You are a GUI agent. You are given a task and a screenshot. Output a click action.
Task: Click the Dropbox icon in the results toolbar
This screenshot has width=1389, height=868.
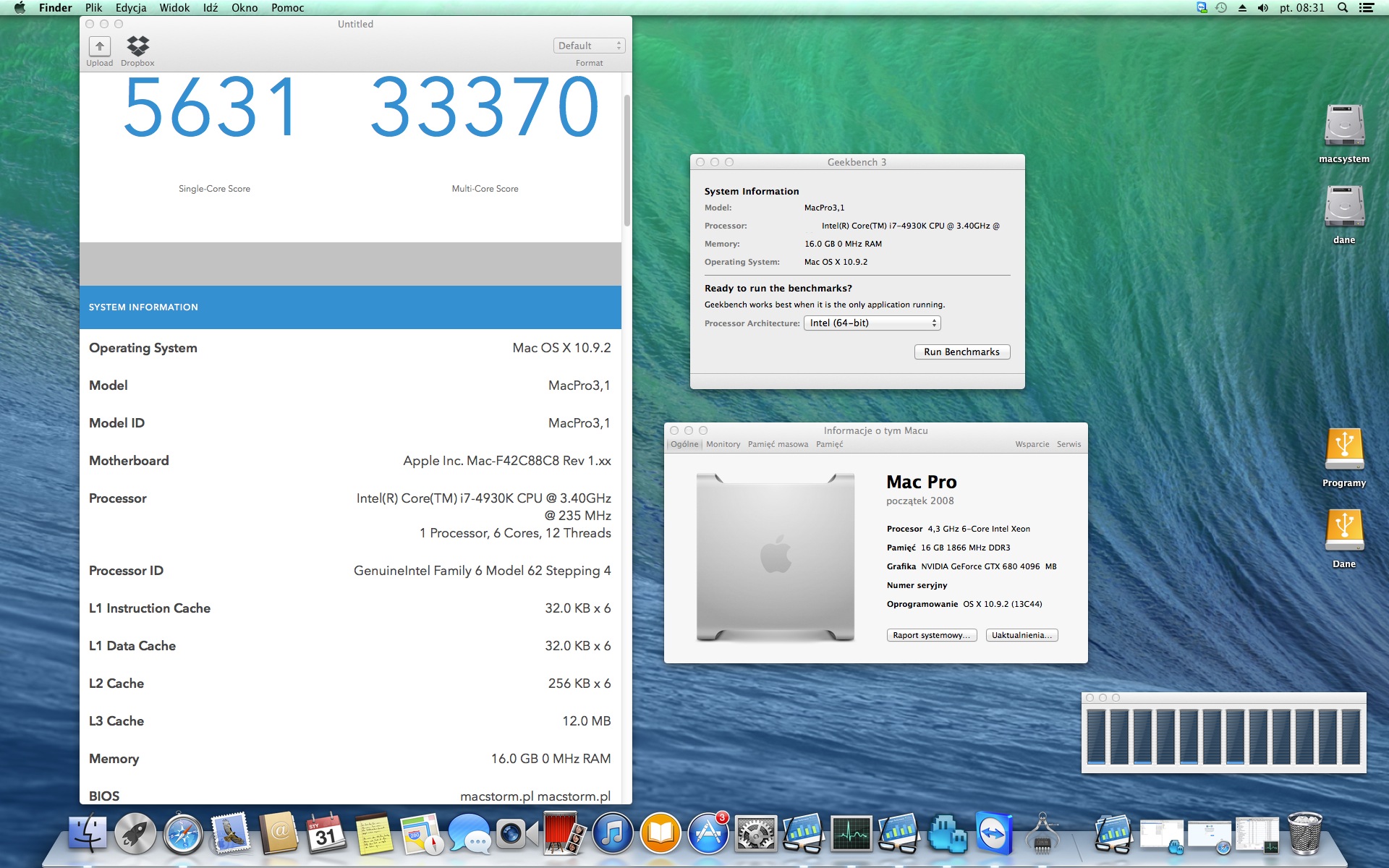pyautogui.click(x=137, y=46)
